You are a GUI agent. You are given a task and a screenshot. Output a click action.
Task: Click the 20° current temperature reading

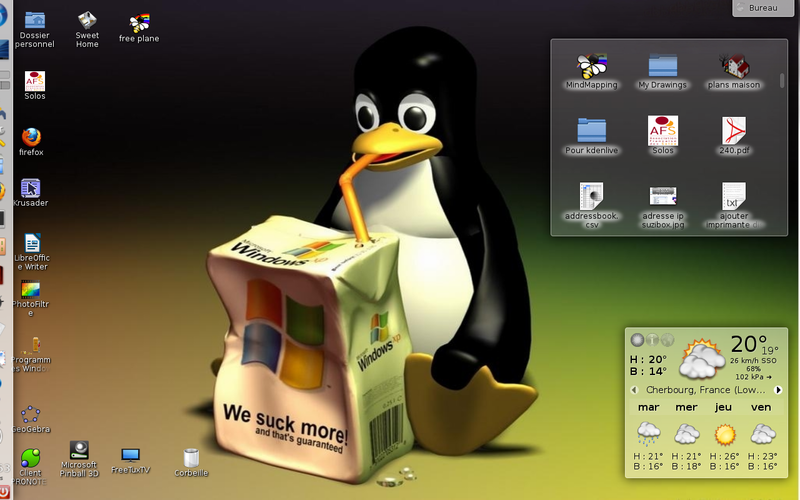click(x=749, y=344)
